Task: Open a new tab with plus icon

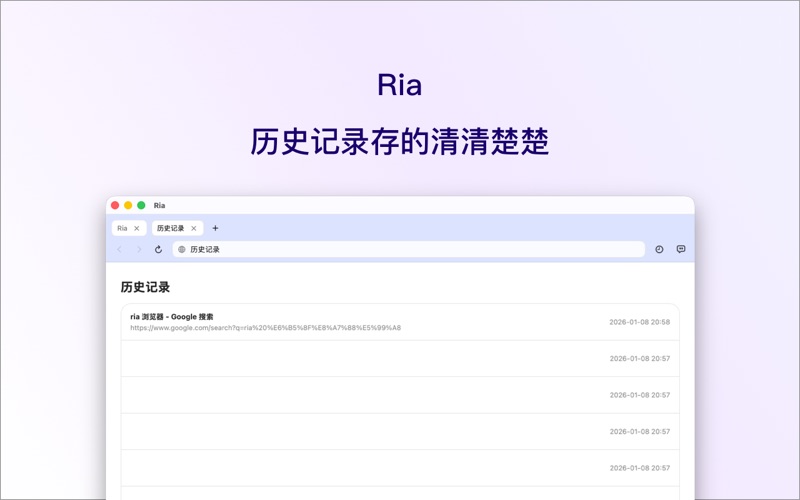Action: (x=215, y=228)
